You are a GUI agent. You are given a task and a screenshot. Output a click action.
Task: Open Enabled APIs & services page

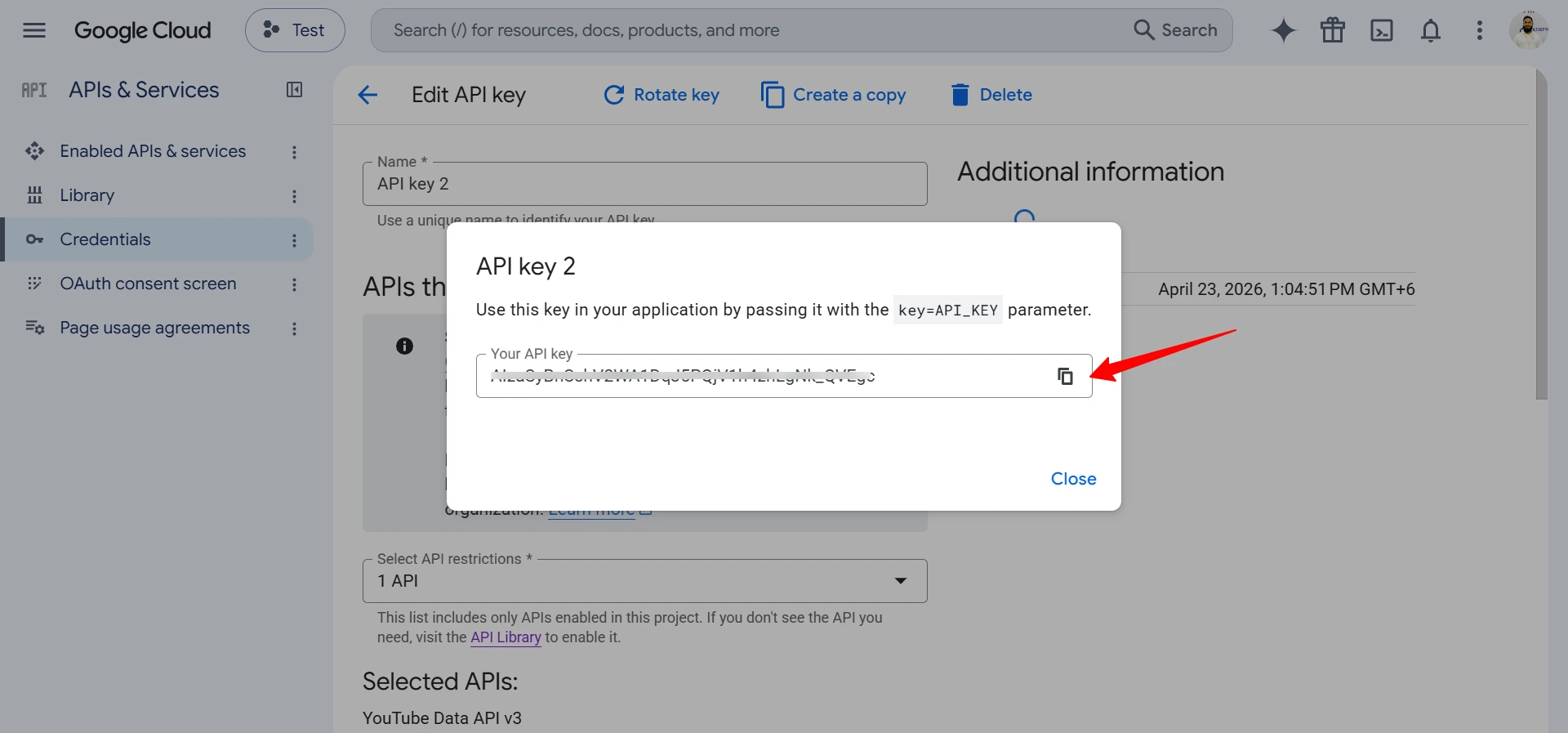click(153, 151)
